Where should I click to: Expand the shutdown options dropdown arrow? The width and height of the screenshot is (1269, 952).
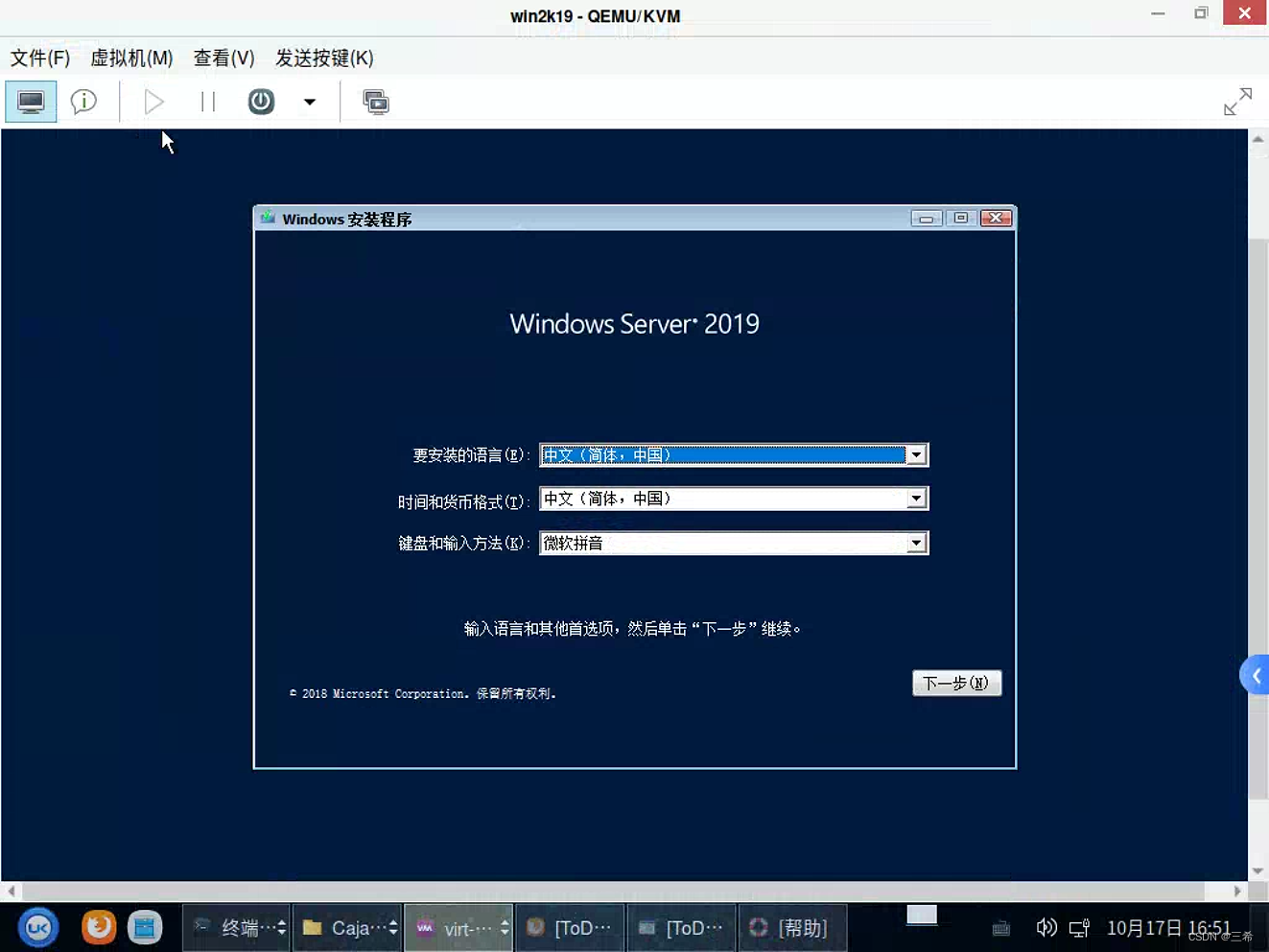point(309,102)
